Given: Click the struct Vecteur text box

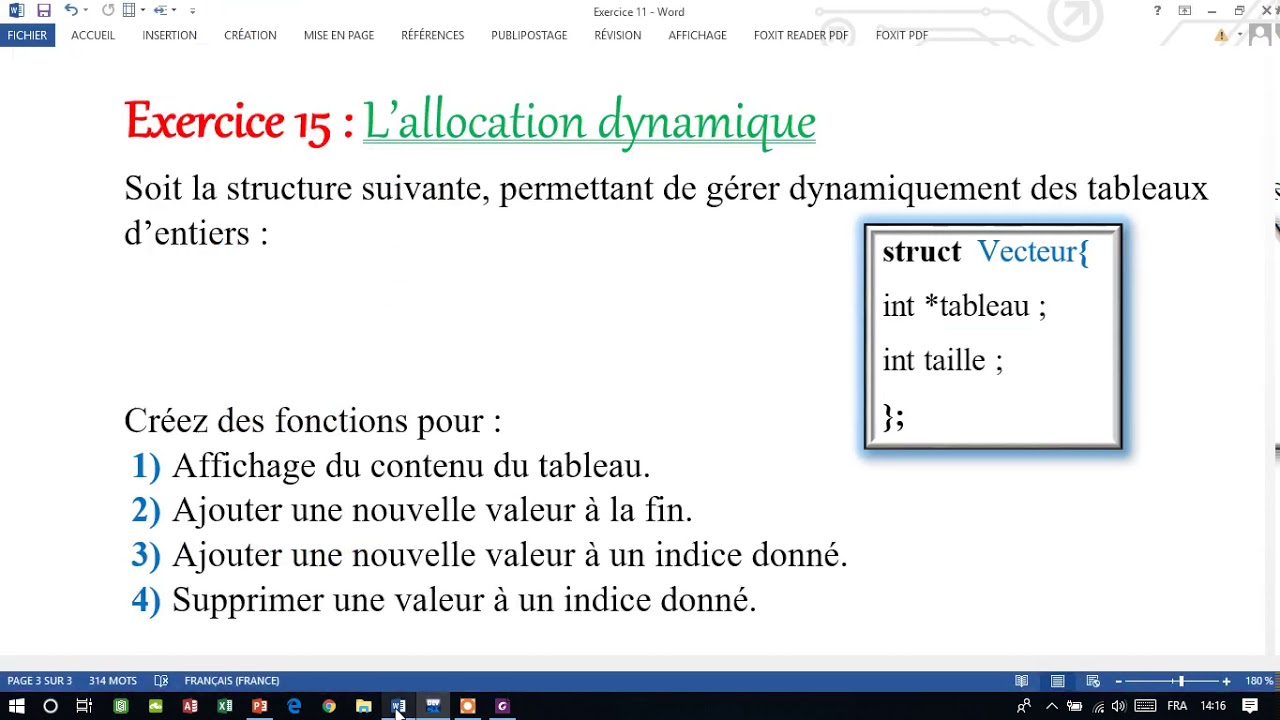Looking at the screenshot, I should [x=993, y=337].
